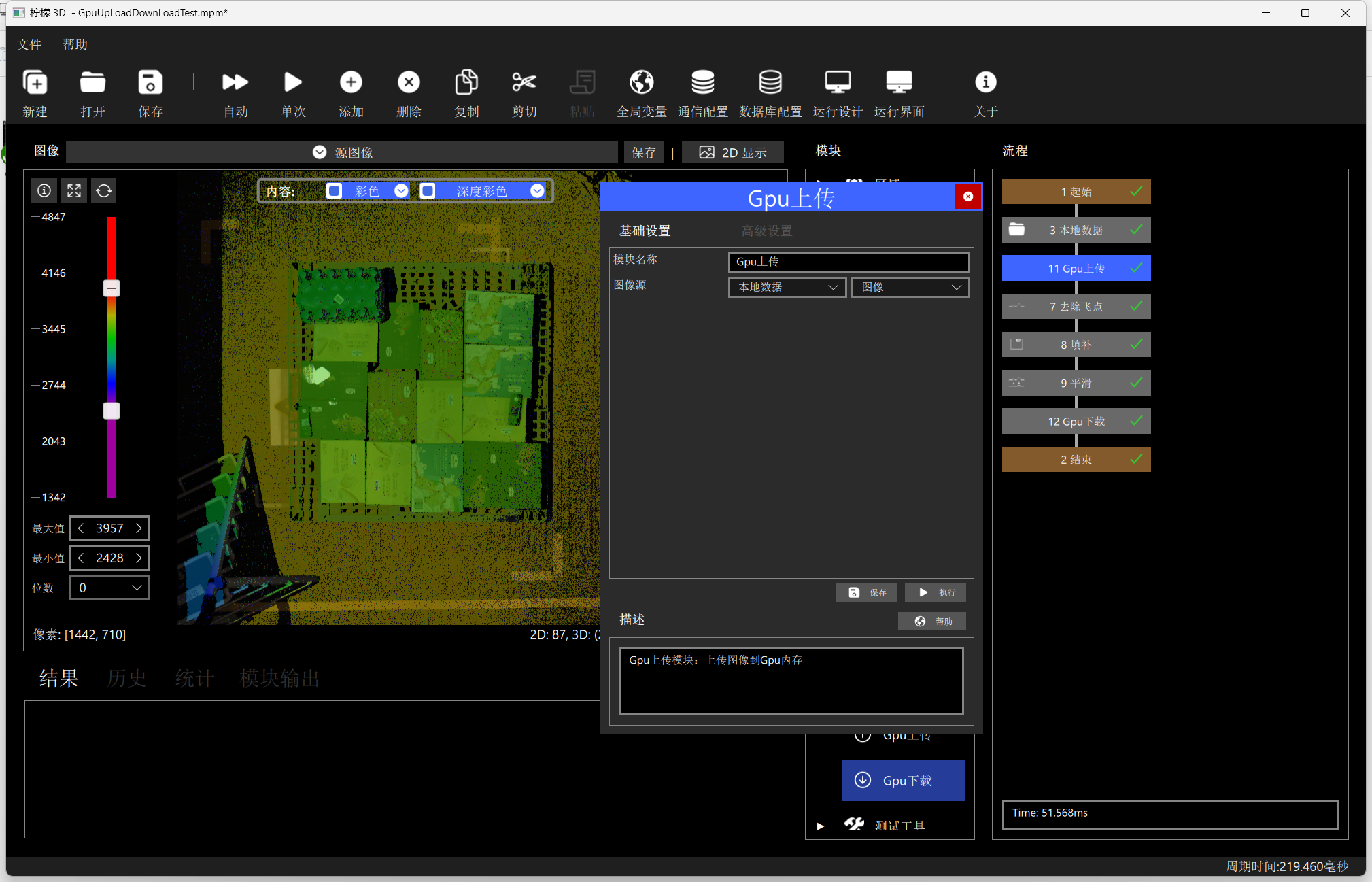
Task: Open 运行界面 runtime screen
Action: [x=899, y=82]
